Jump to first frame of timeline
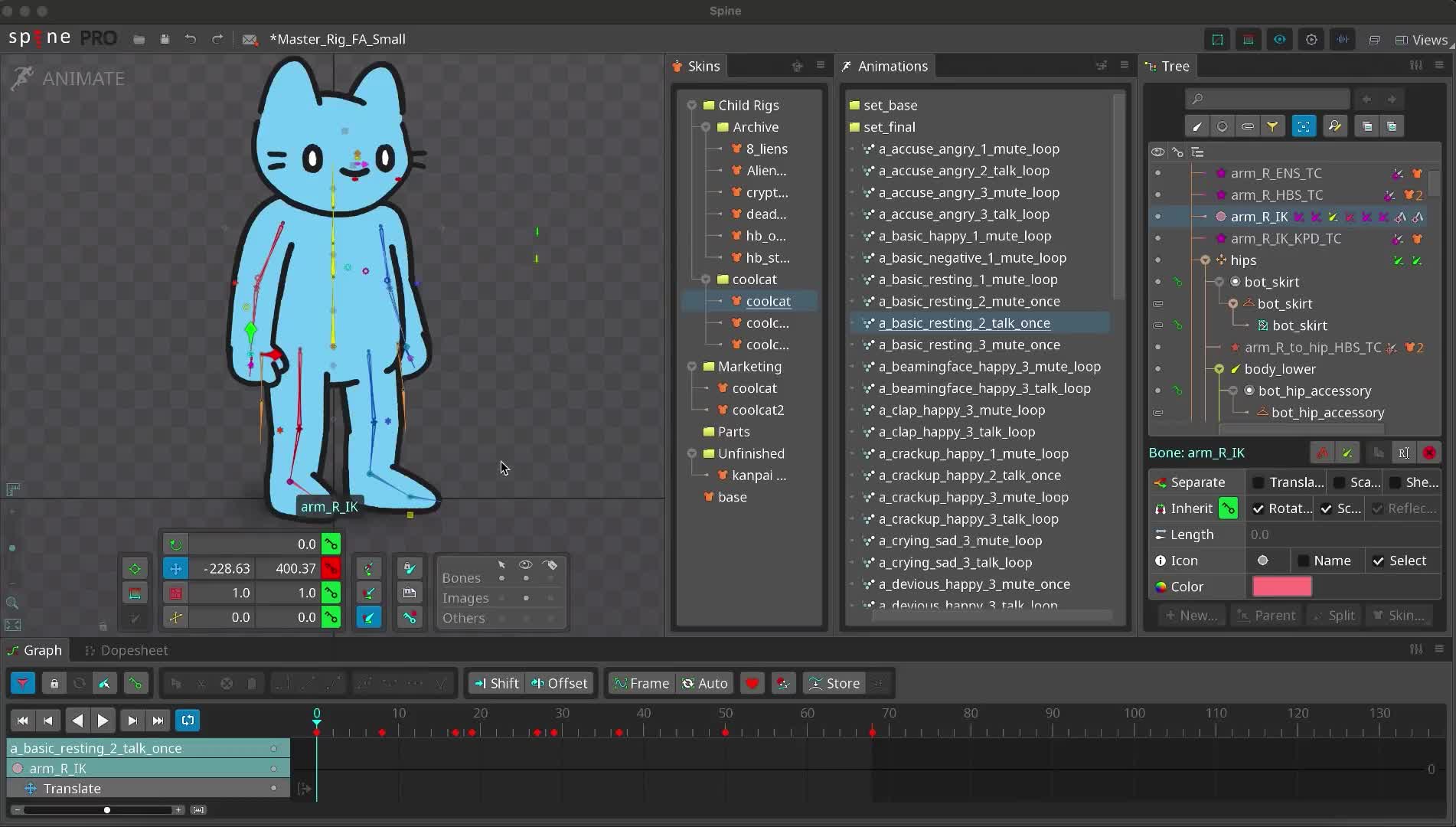1456x827 pixels. (22, 721)
